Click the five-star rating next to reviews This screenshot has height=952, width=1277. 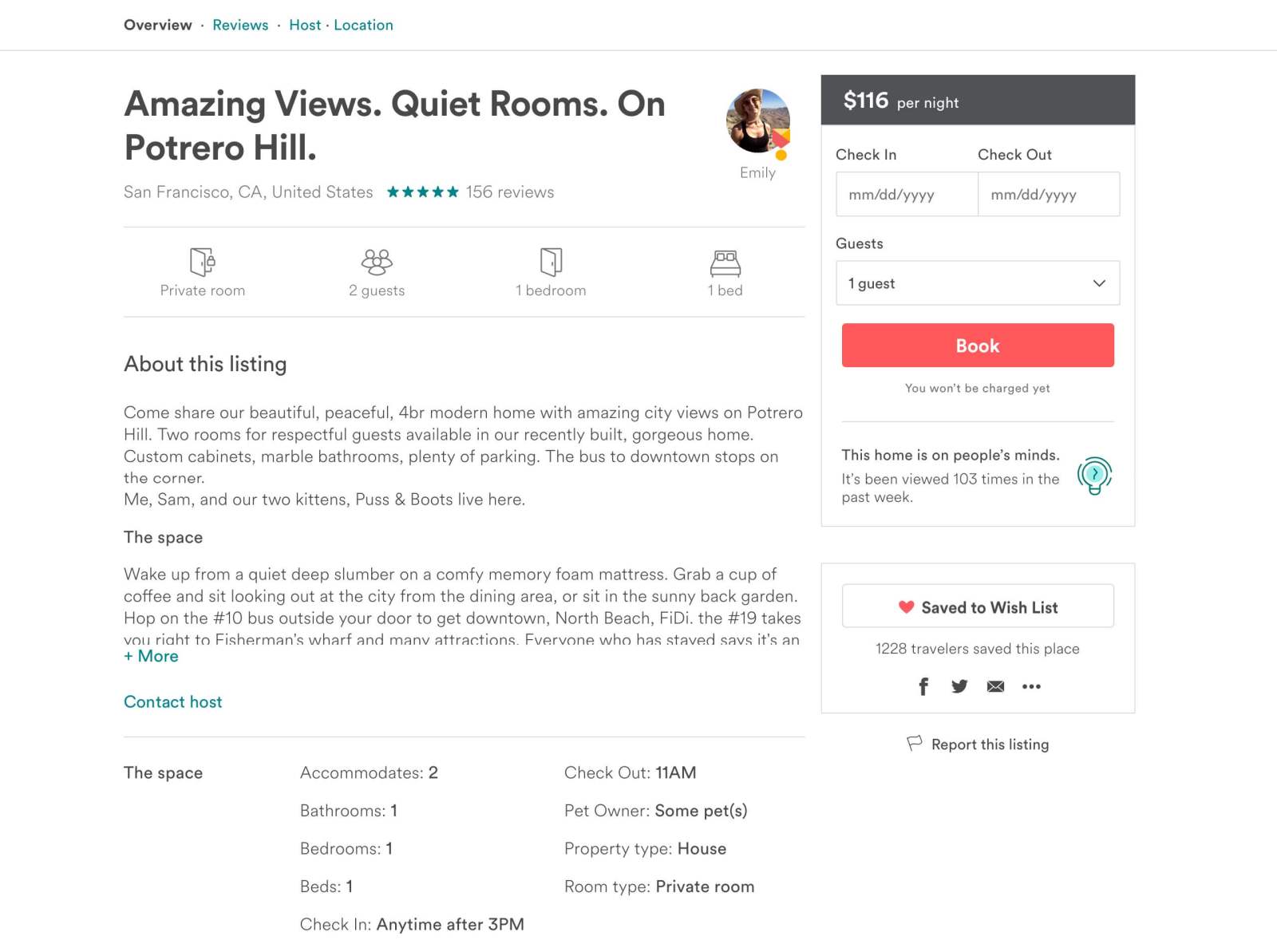pos(422,192)
